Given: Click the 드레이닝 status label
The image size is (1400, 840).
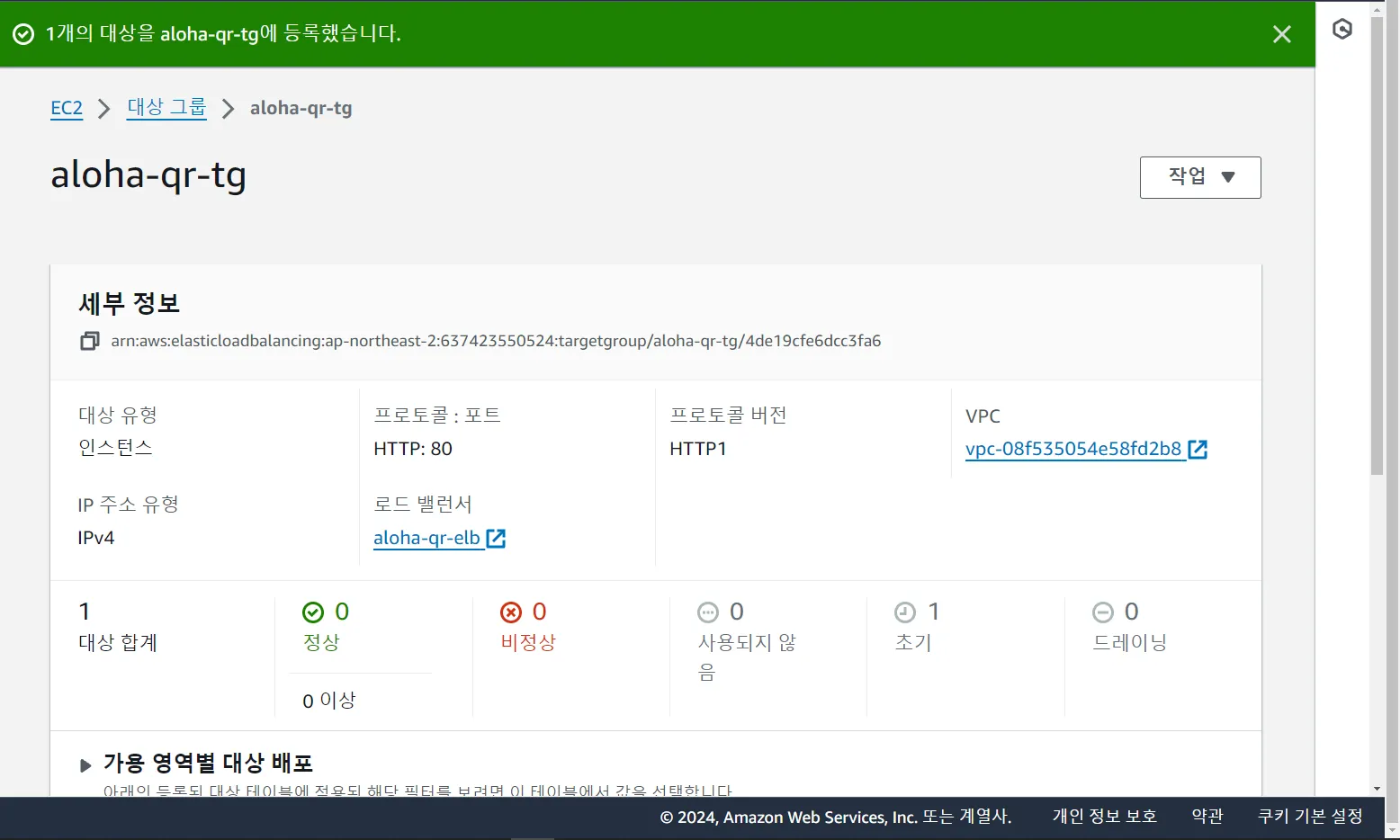Looking at the screenshot, I should (1129, 642).
